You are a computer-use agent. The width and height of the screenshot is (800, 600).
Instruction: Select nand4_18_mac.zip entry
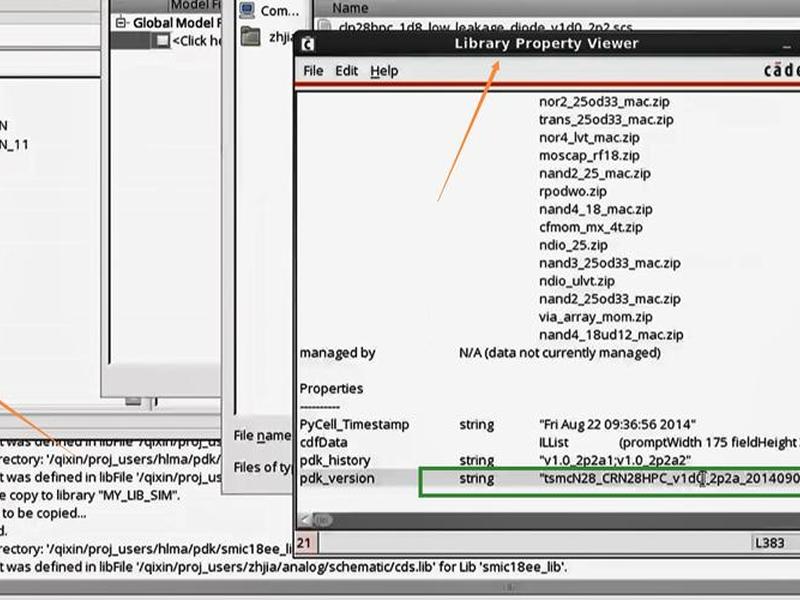coord(596,209)
